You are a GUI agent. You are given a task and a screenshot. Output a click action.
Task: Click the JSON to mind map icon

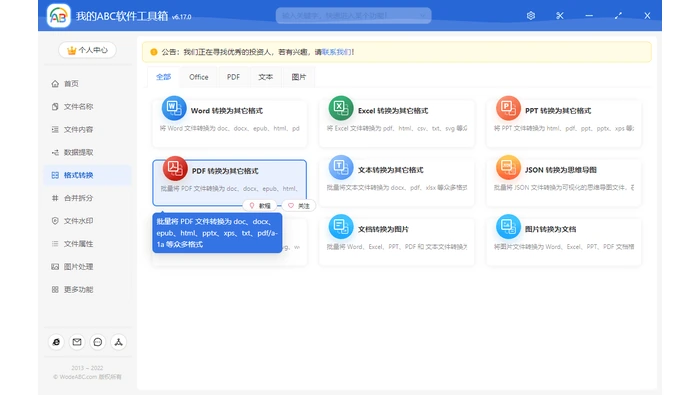click(x=508, y=167)
